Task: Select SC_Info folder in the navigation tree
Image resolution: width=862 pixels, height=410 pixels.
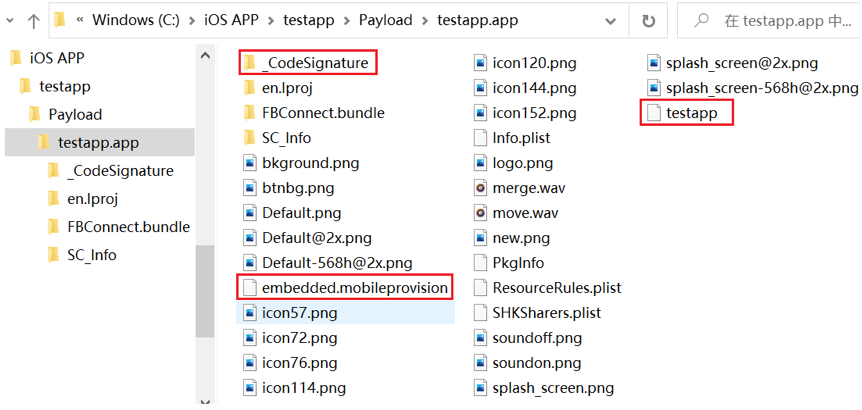Action: click(91, 255)
